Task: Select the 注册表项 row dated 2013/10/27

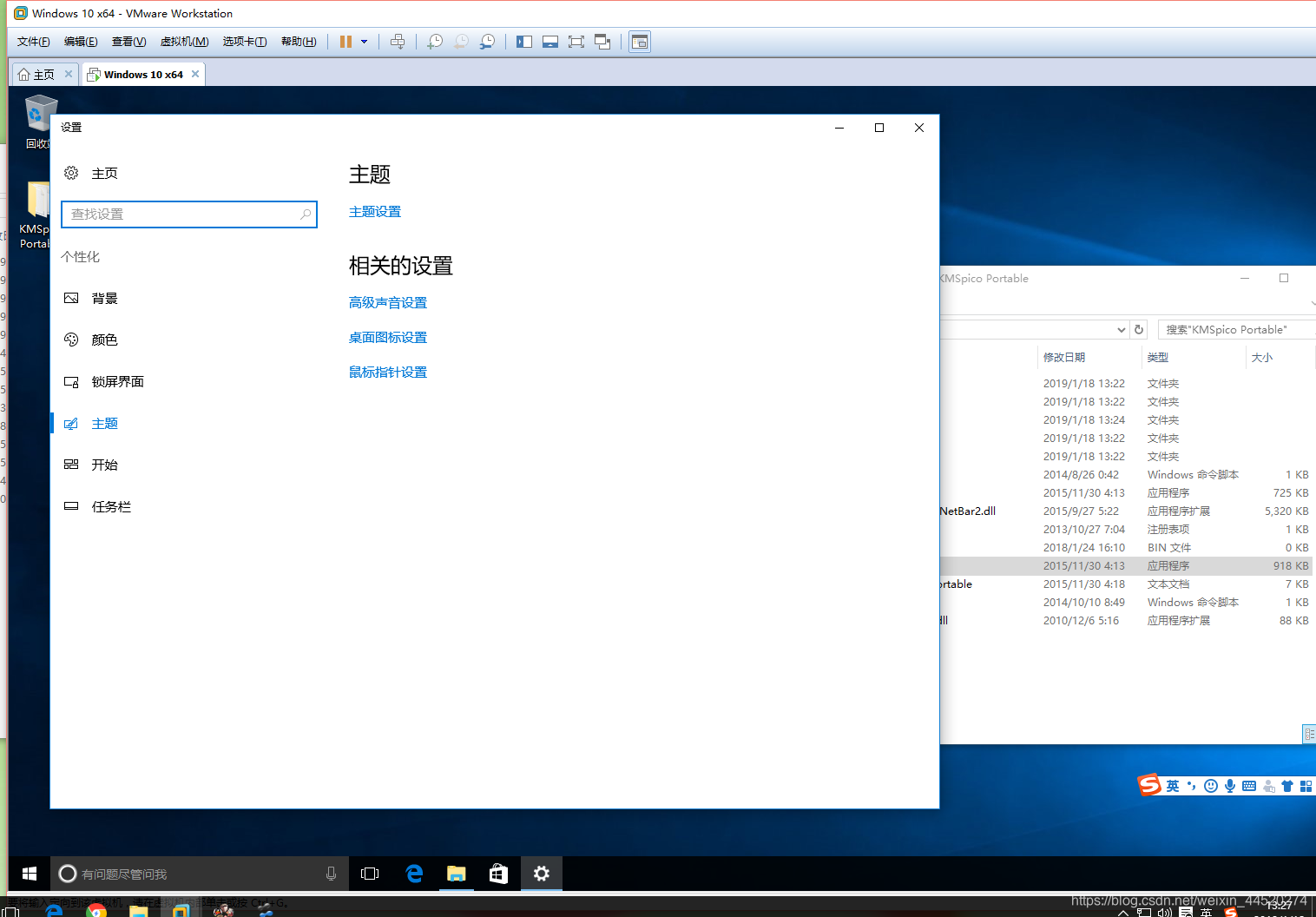Action: click(1126, 529)
